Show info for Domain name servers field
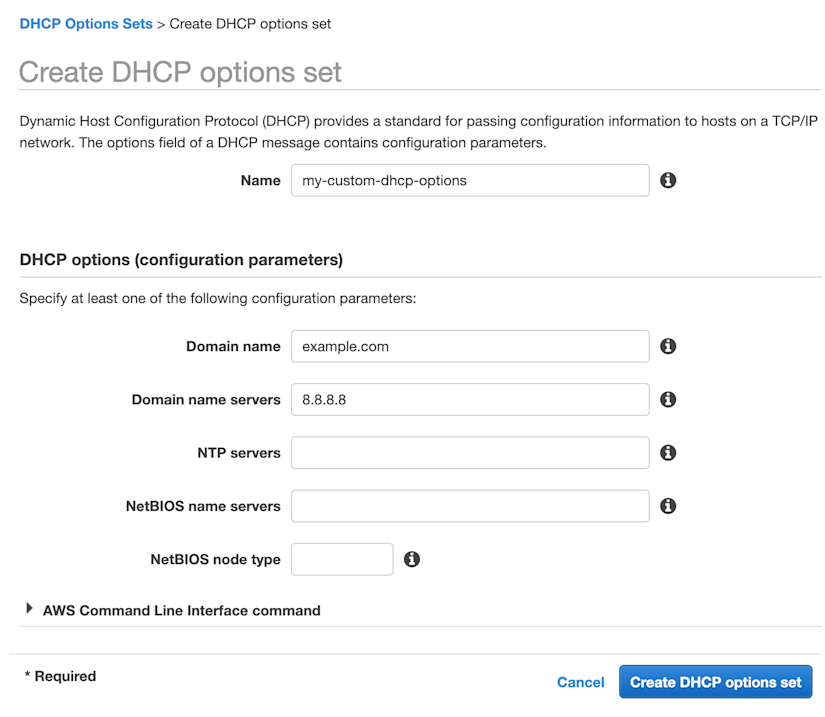Image resolution: width=825 pixels, height=717 pixels. click(x=668, y=399)
